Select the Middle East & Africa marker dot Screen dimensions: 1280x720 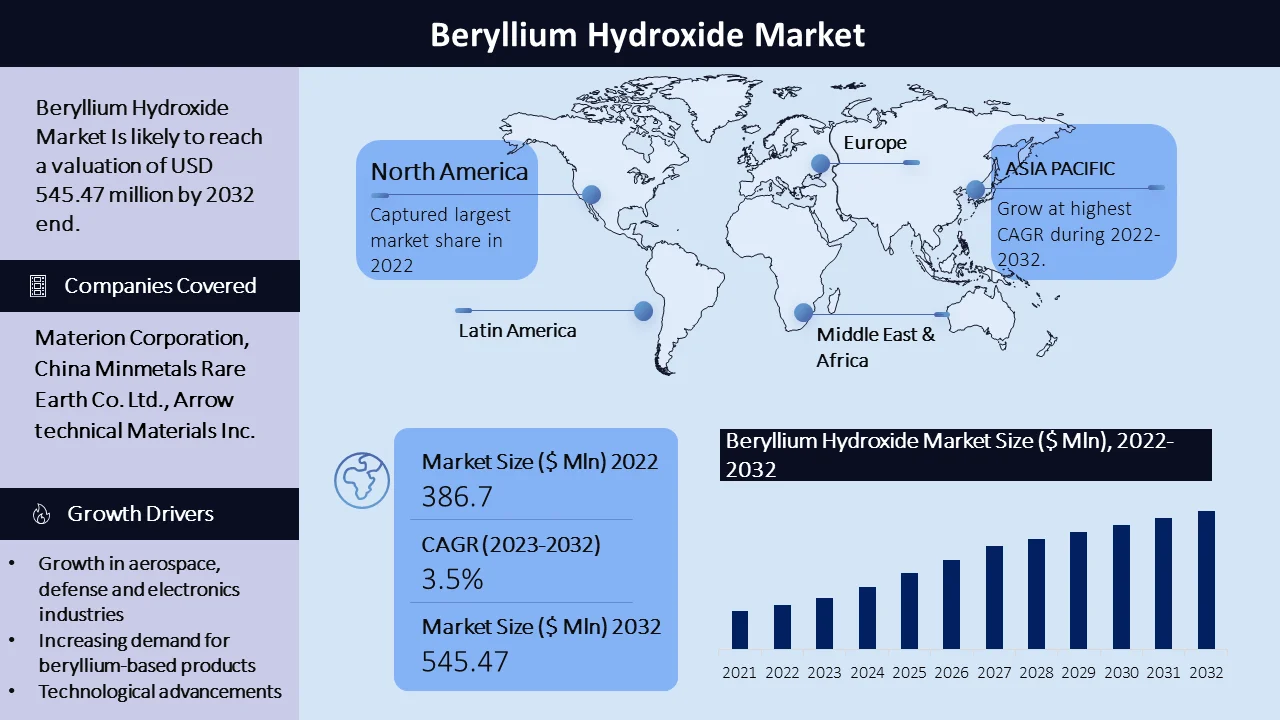(x=803, y=313)
